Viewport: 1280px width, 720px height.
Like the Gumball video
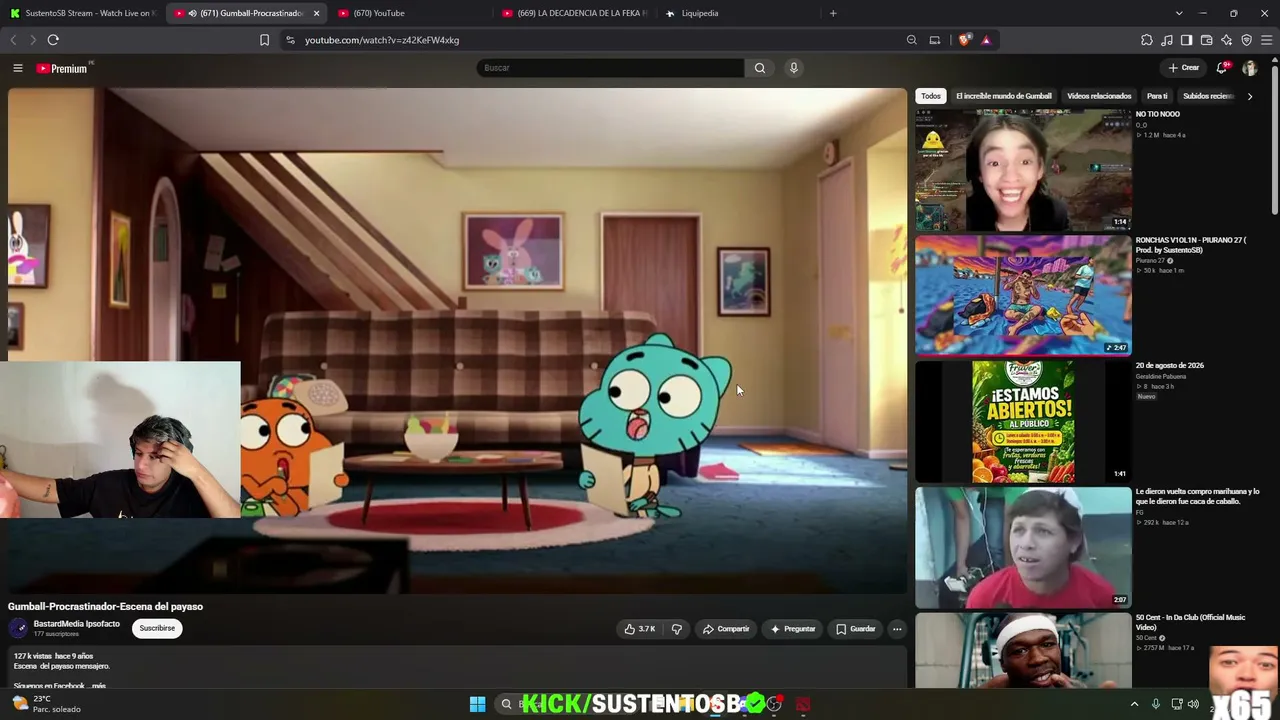coord(640,629)
